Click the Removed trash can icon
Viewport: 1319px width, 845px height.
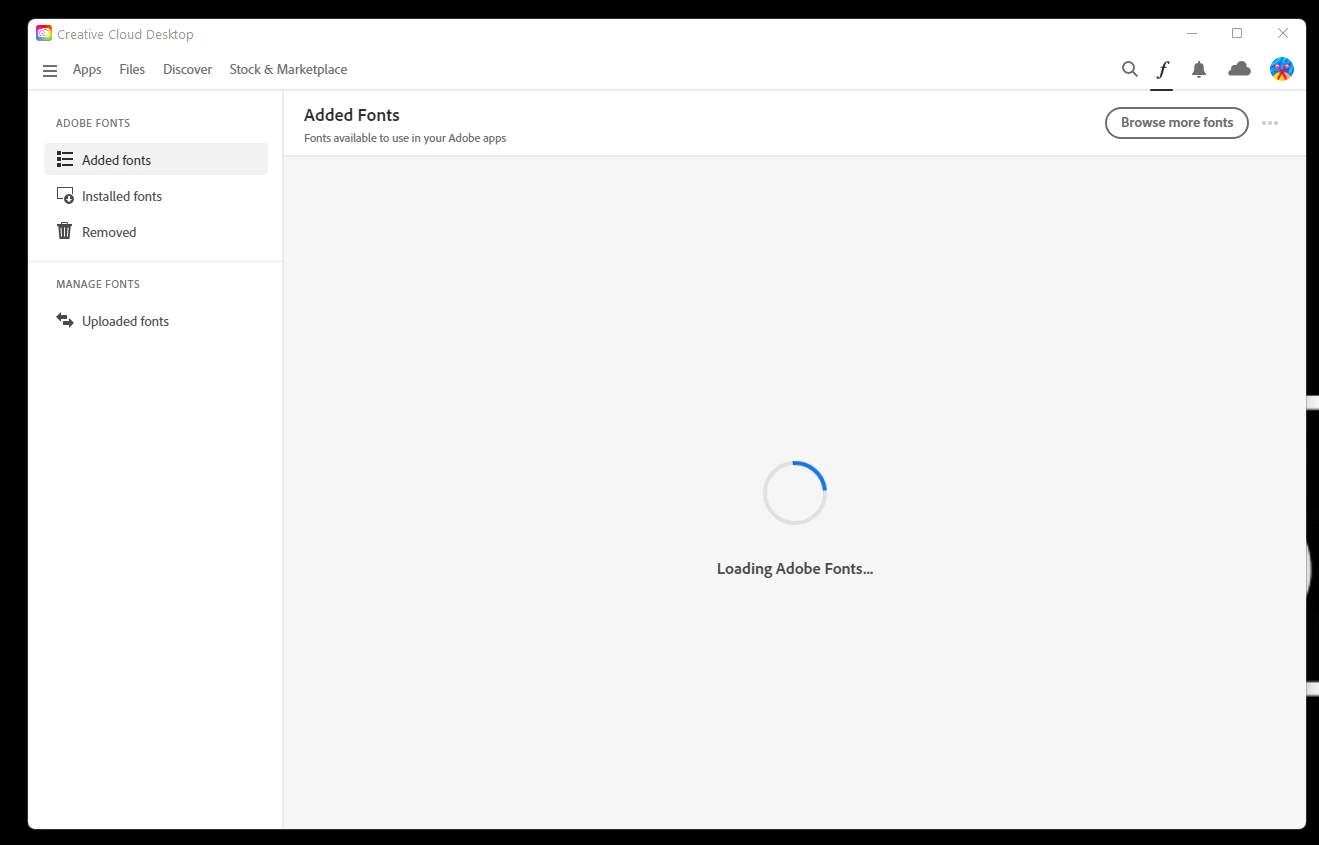[x=65, y=231]
